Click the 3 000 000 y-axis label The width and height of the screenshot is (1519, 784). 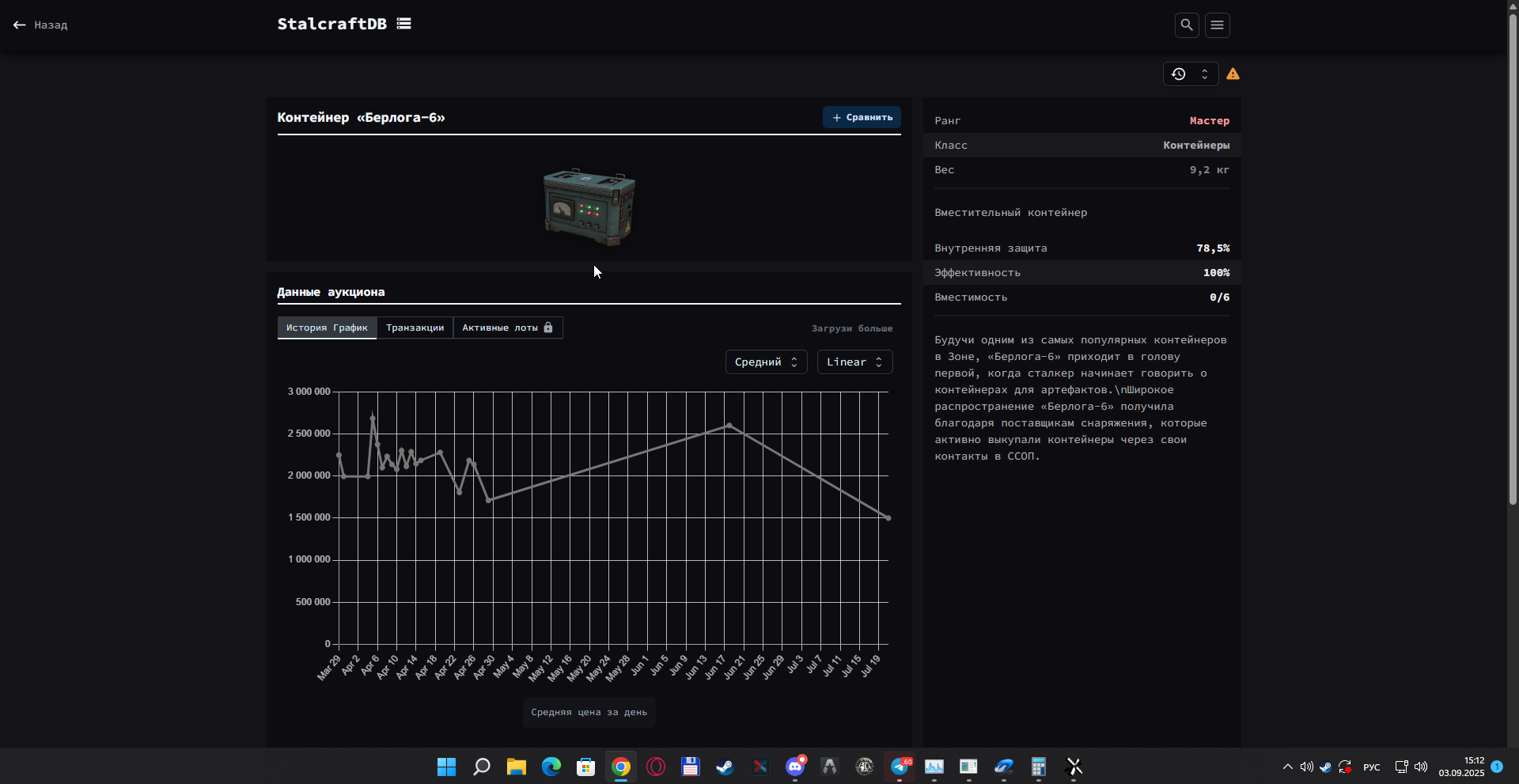(309, 392)
